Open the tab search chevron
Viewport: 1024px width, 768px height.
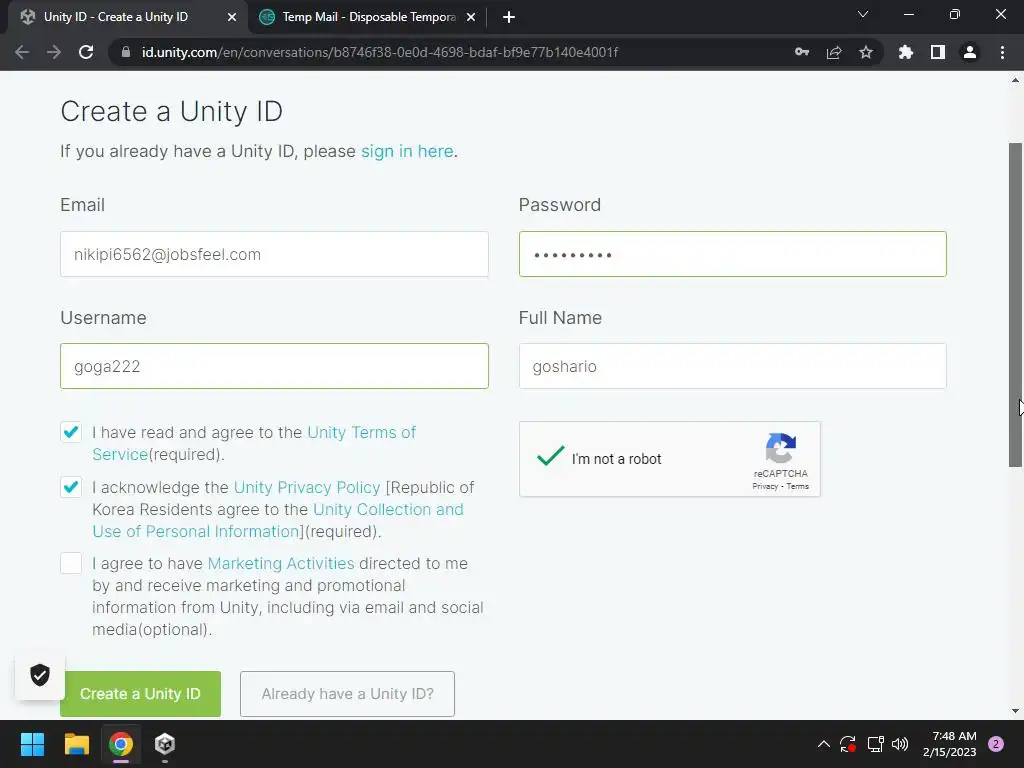(x=863, y=14)
